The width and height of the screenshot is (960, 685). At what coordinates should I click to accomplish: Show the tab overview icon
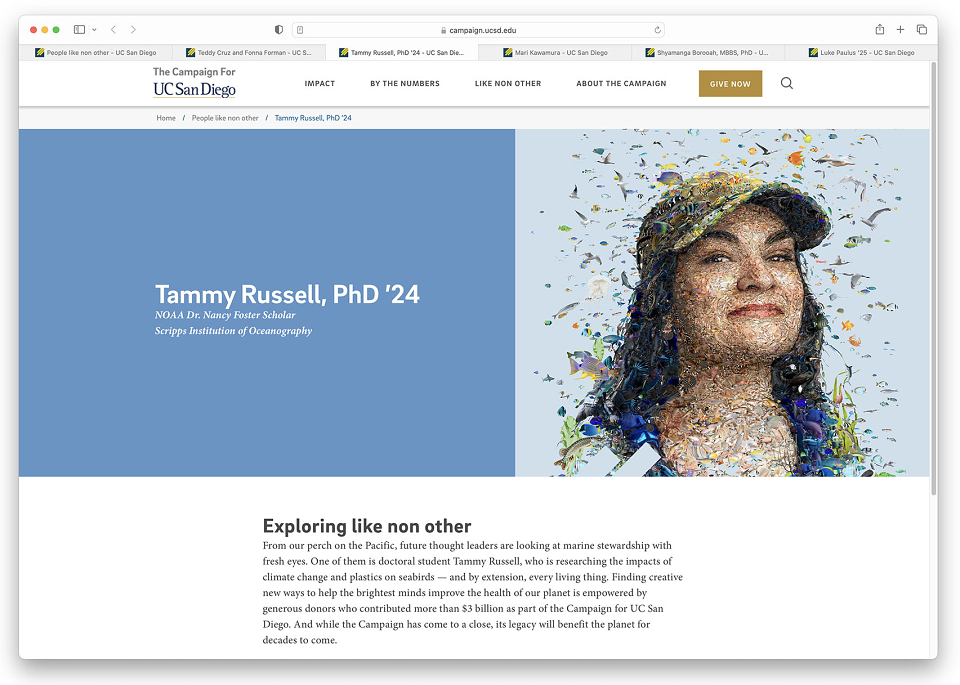[921, 29]
